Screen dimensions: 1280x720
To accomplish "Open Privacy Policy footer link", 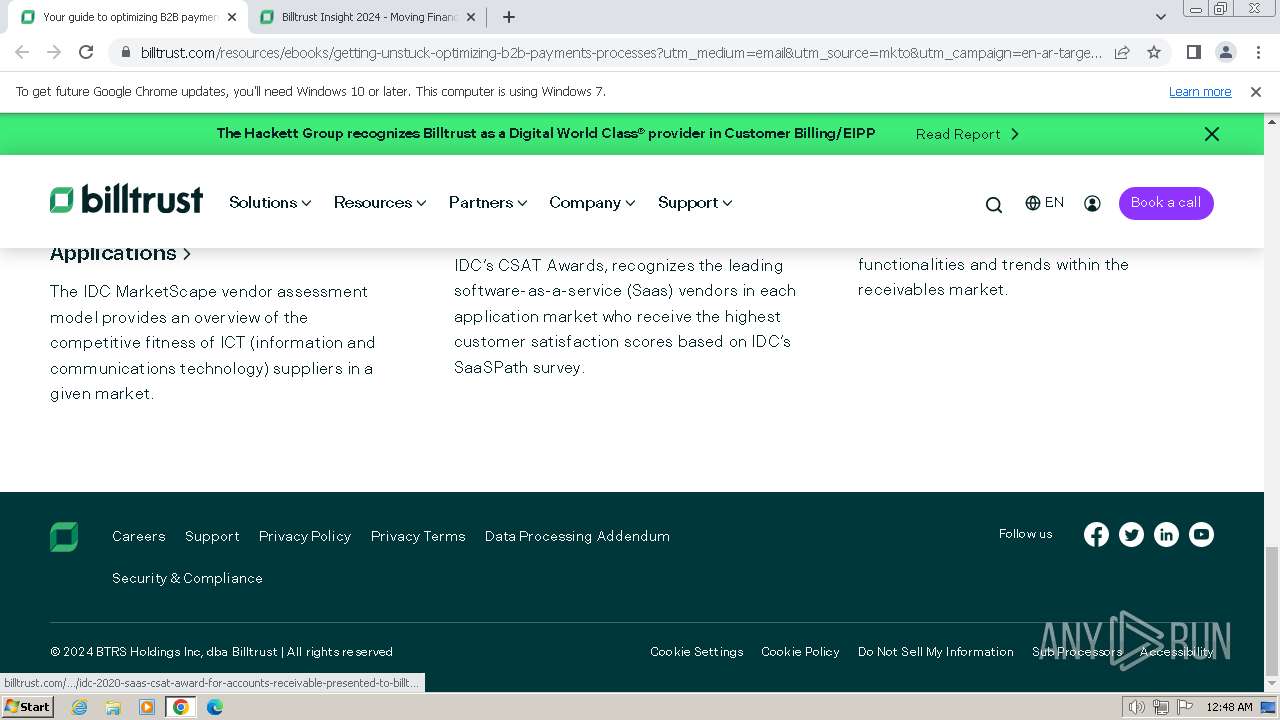I will (305, 536).
